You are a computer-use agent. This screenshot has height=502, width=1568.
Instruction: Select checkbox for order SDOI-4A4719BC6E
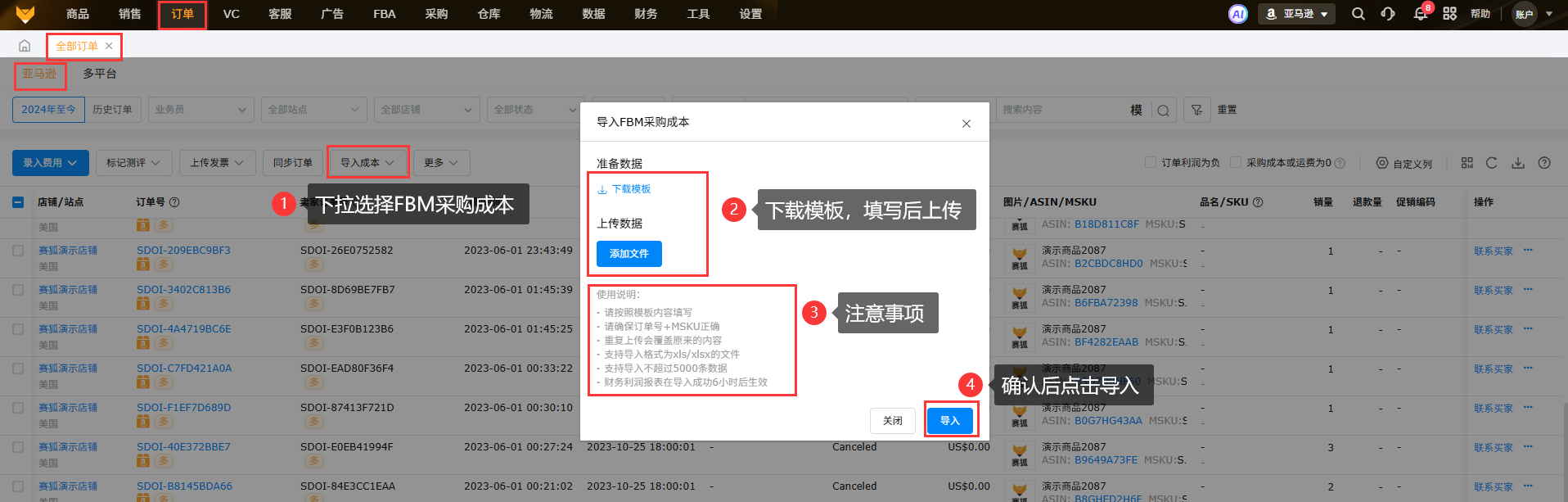coord(18,329)
